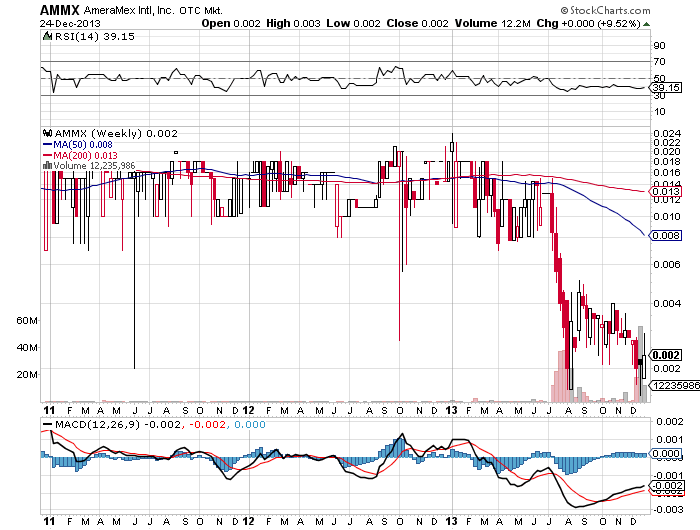Click the green up-arrow change indicator
Image resolution: width=700 pixels, height=530 pixels.
[x=646, y=24]
